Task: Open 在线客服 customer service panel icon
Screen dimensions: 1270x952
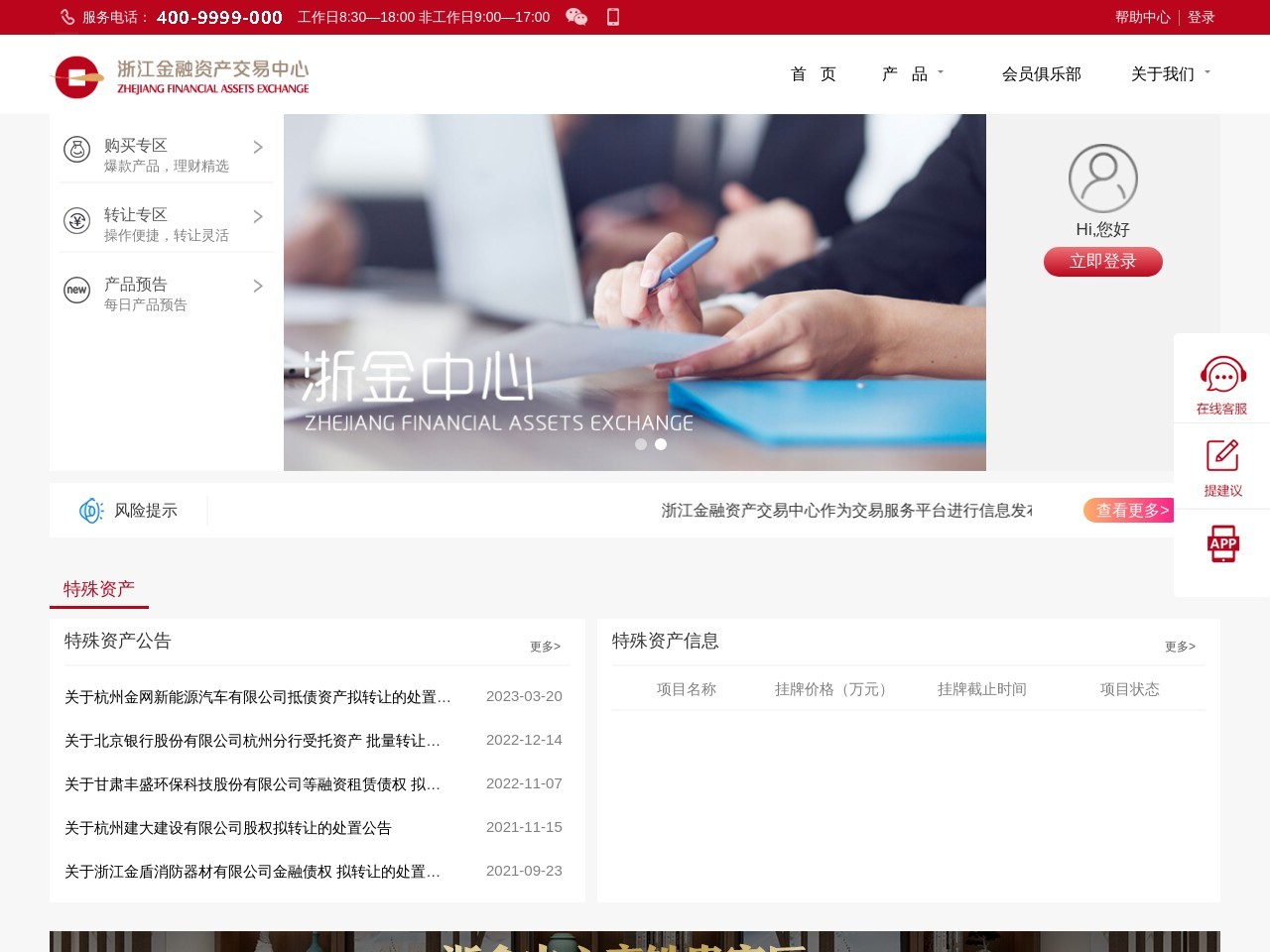Action: [1222, 375]
